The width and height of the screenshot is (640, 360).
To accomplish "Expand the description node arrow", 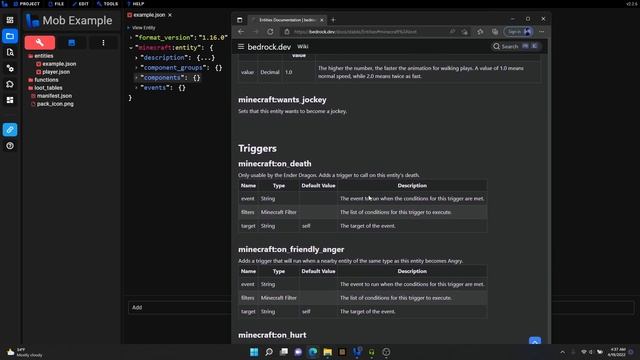I will [x=136, y=58].
